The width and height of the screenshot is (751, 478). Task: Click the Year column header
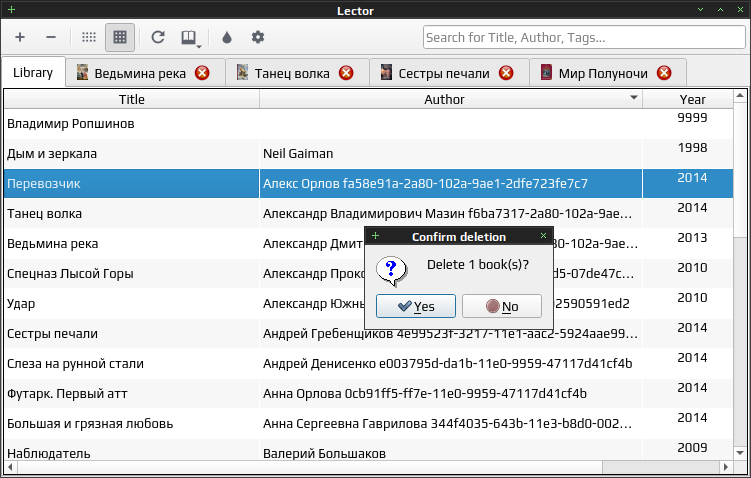coord(688,99)
